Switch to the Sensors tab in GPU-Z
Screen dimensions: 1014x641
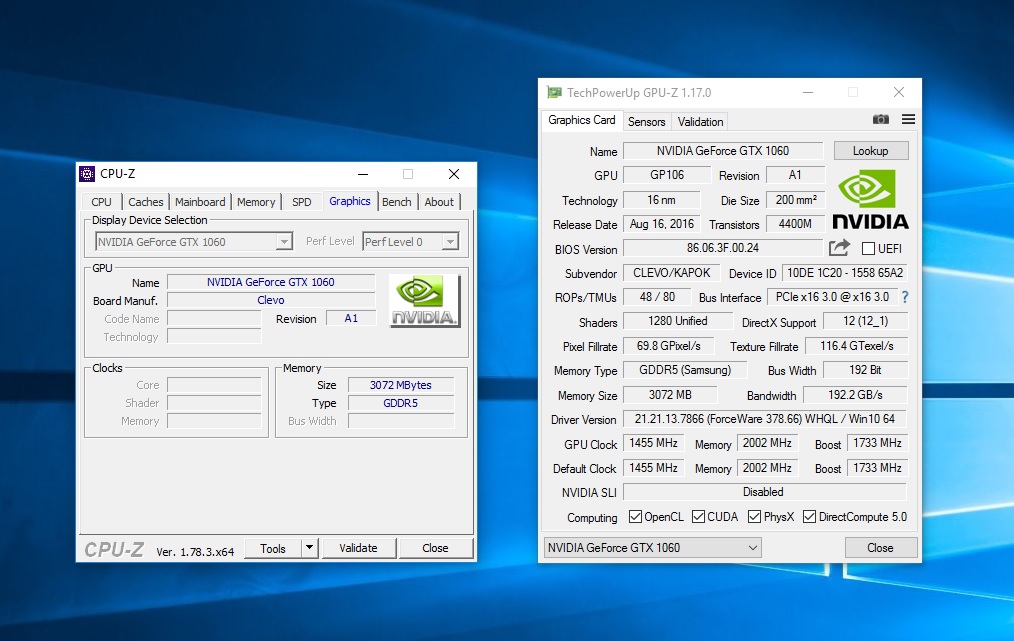647,122
